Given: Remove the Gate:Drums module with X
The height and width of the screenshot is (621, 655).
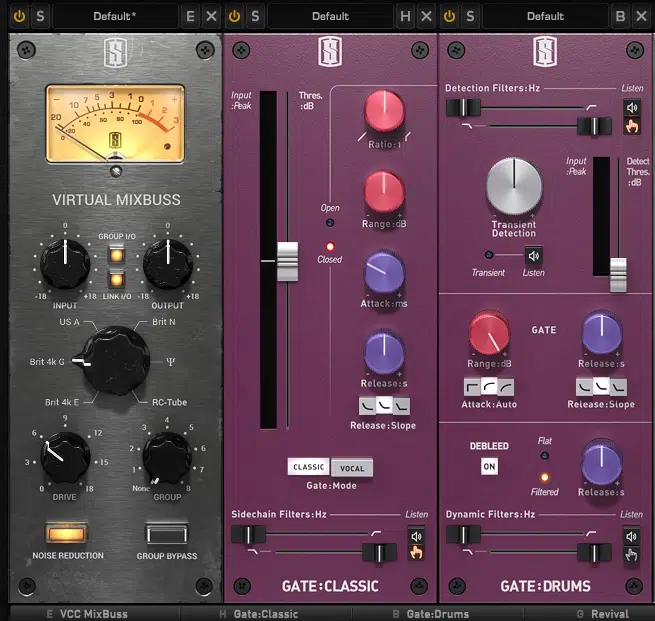Looking at the screenshot, I should pyautogui.click(x=642, y=16).
